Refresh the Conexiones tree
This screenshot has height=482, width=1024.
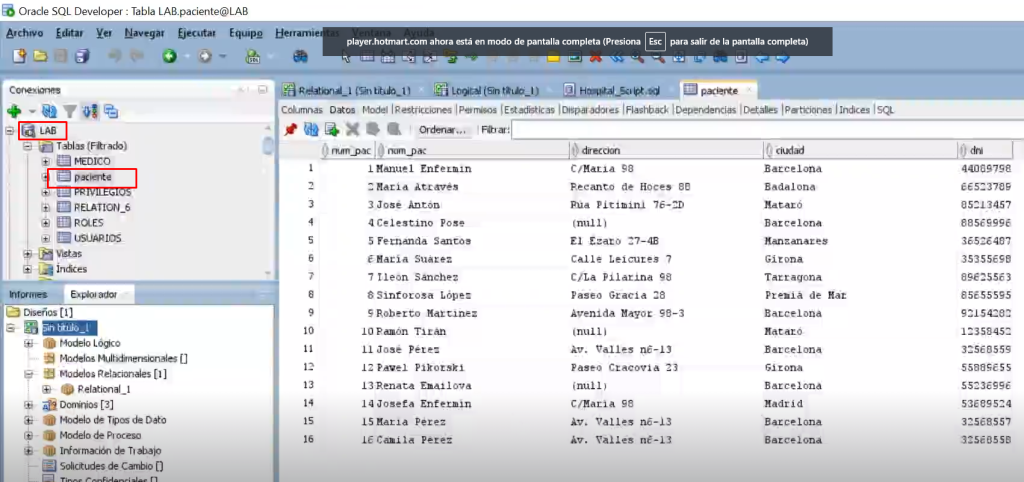[x=49, y=111]
